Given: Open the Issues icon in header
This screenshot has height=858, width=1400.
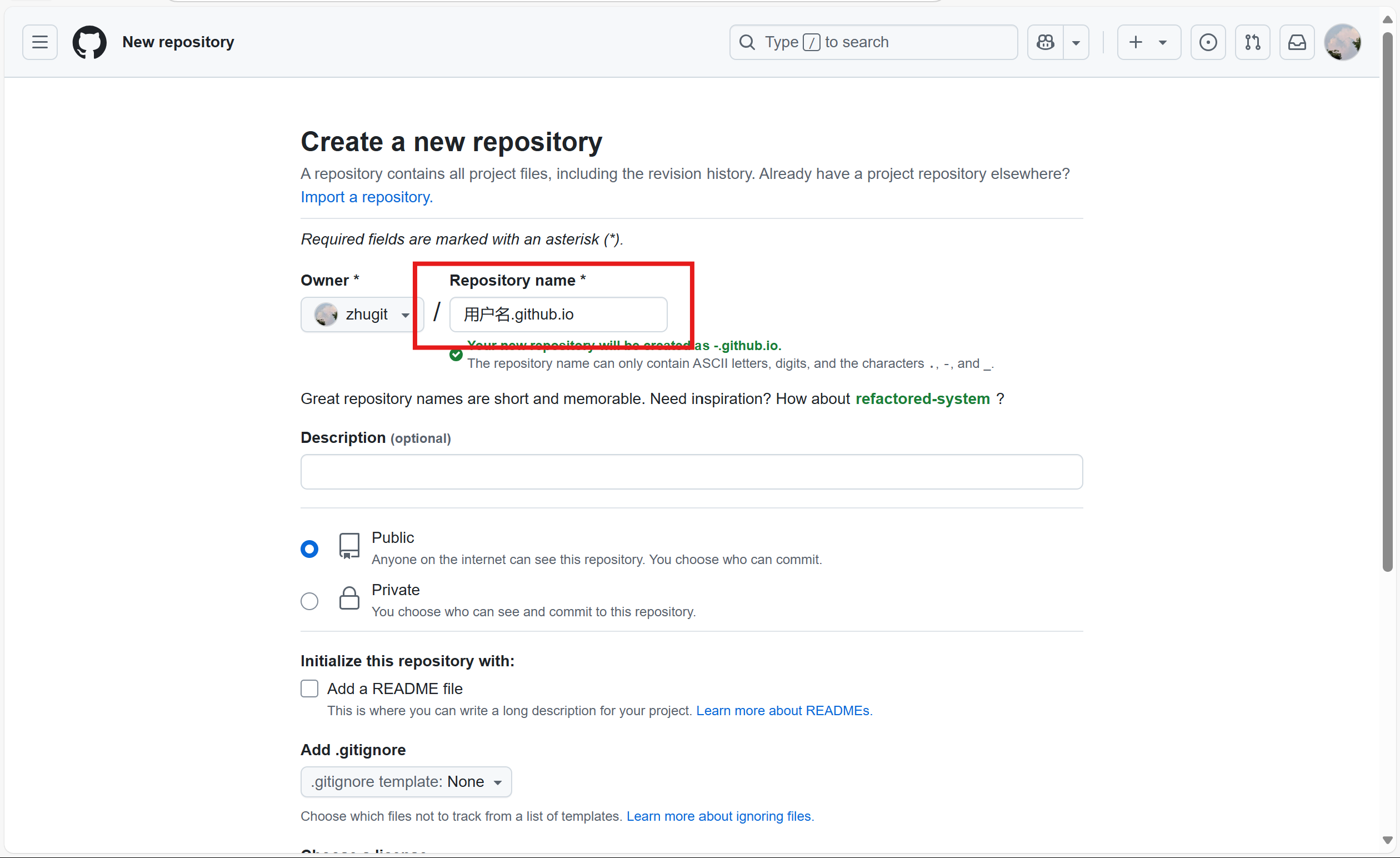Looking at the screenshot, I should 1208,42.
